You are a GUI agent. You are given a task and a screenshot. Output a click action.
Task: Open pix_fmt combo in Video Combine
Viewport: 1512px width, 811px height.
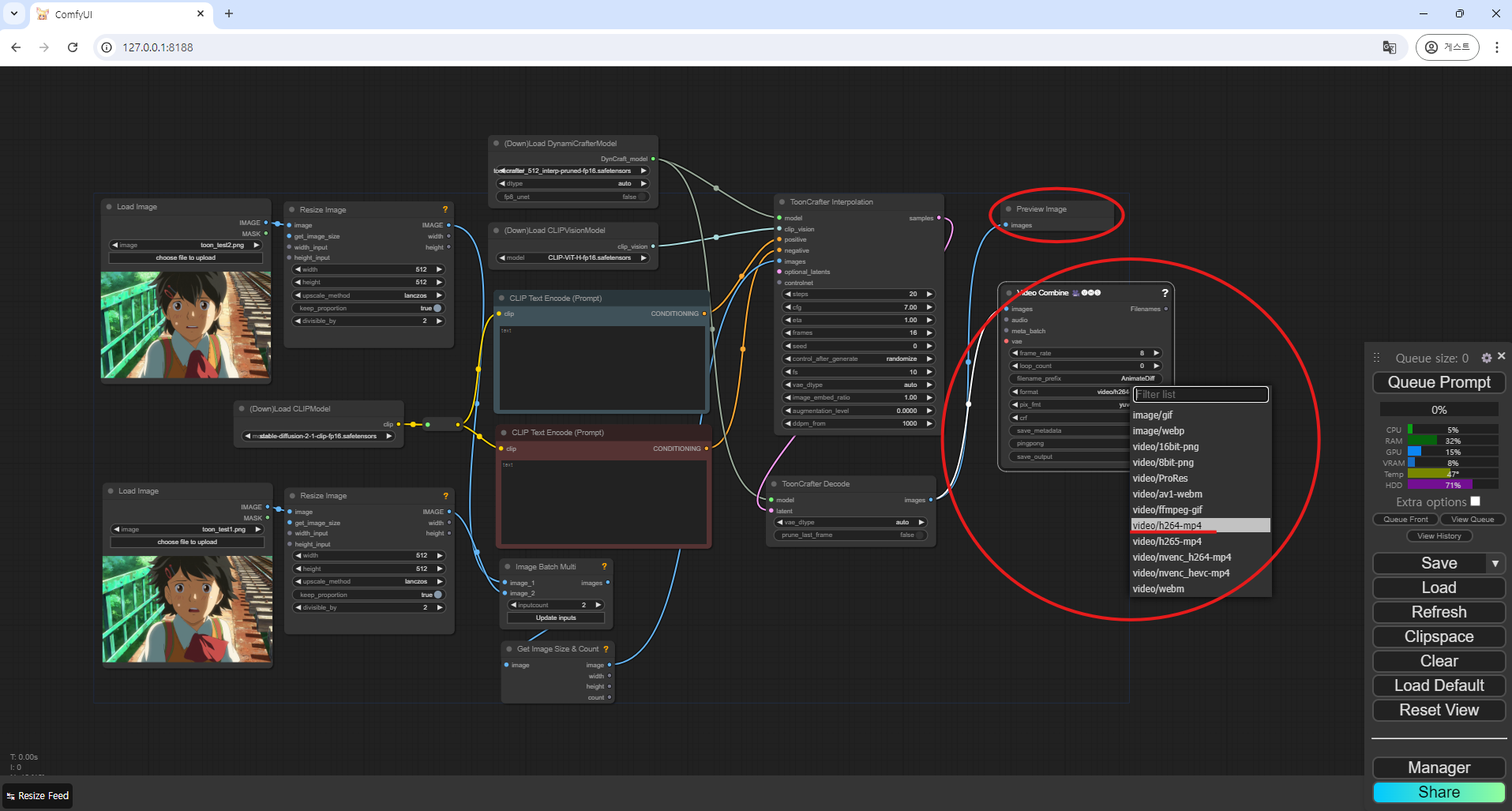point(1070,404)
